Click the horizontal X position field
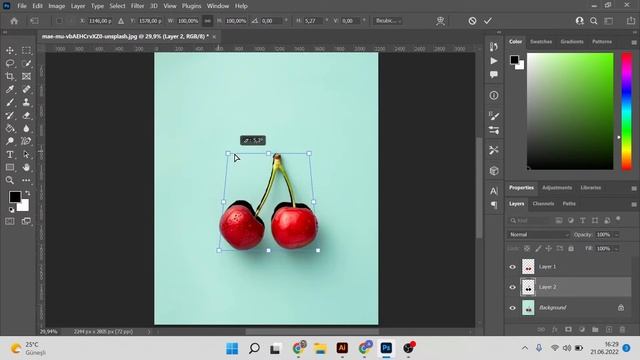The height and width of the screenshot is (360, 640). 100,21
